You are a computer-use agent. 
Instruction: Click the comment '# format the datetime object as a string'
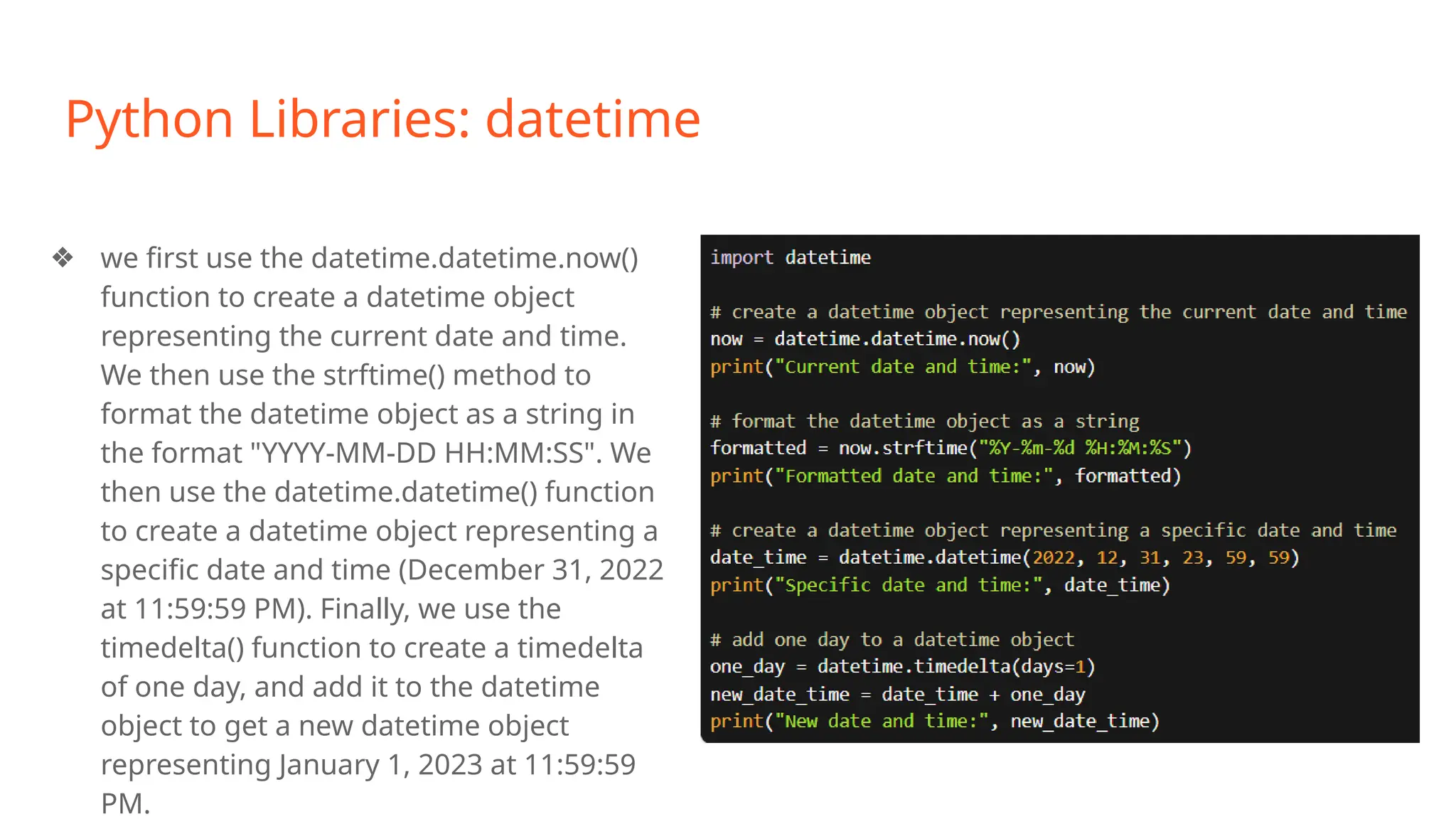click(x=925, y=422)
